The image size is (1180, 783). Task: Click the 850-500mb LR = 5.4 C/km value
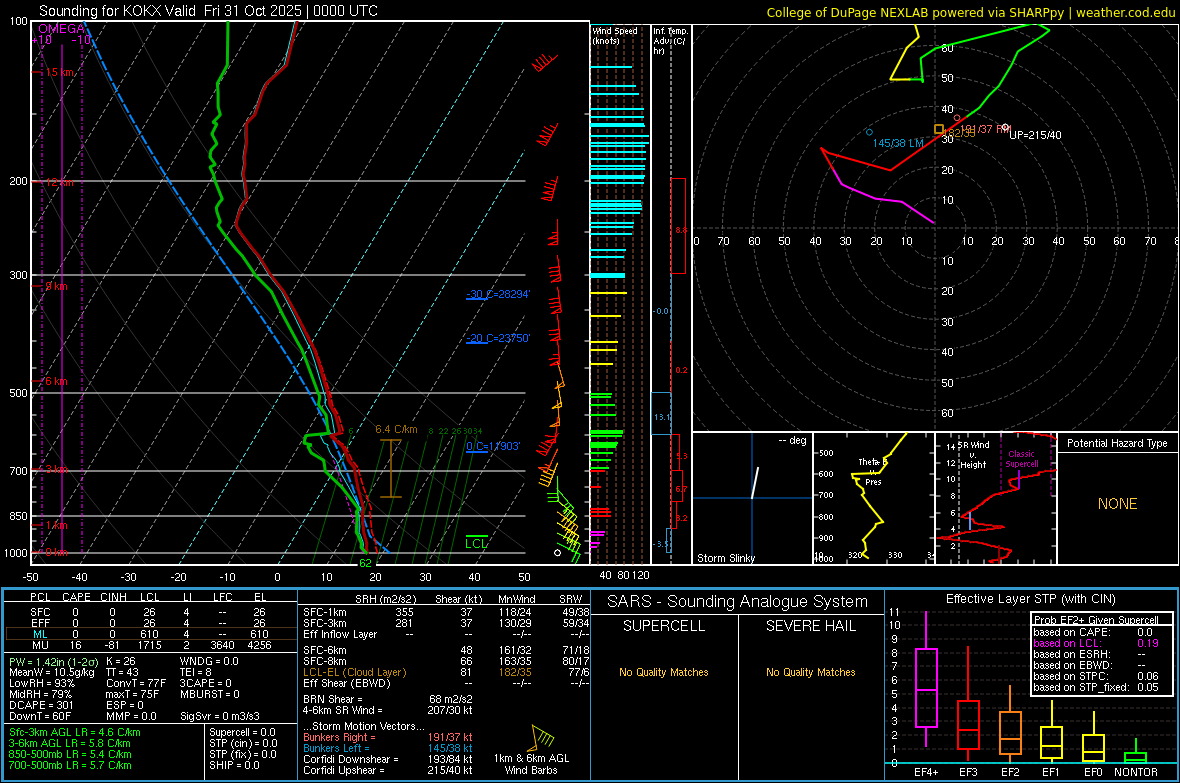(70, 754)
